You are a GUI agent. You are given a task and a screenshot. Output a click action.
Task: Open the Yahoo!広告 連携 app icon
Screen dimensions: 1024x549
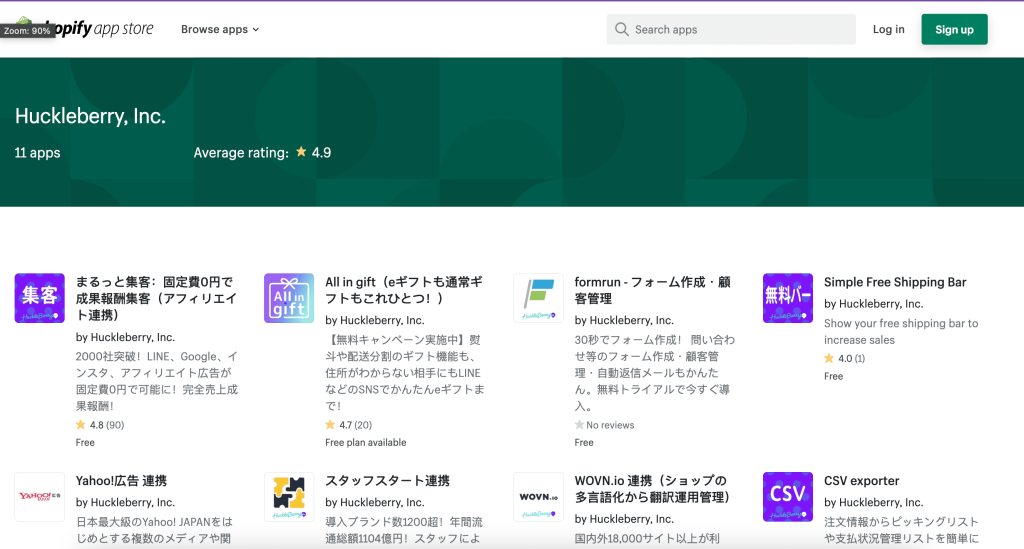coord(40,497)
